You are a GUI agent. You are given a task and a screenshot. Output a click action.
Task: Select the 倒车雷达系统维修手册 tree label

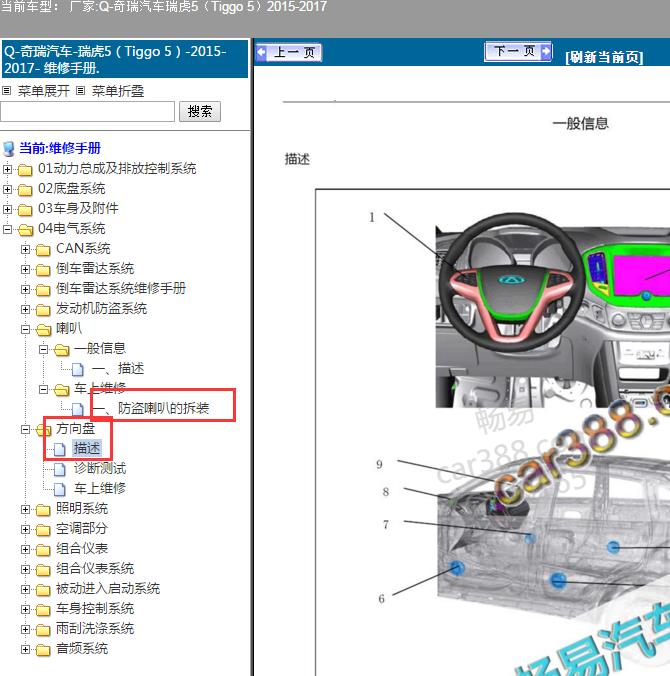(x=121, y=288)
